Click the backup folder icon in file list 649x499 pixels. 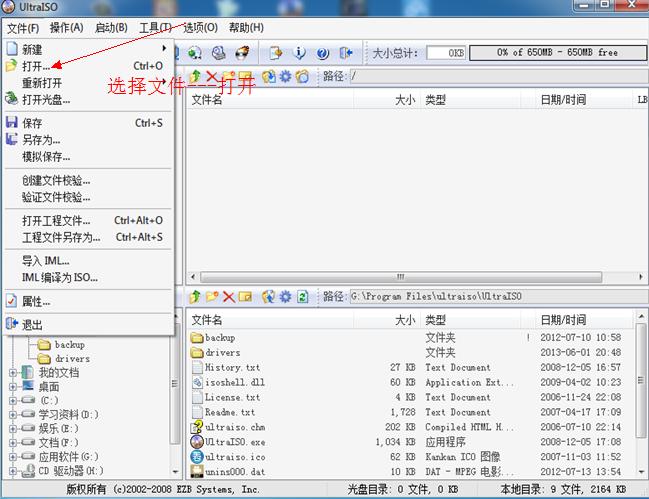pyautogui.click(x=197, y=337)
